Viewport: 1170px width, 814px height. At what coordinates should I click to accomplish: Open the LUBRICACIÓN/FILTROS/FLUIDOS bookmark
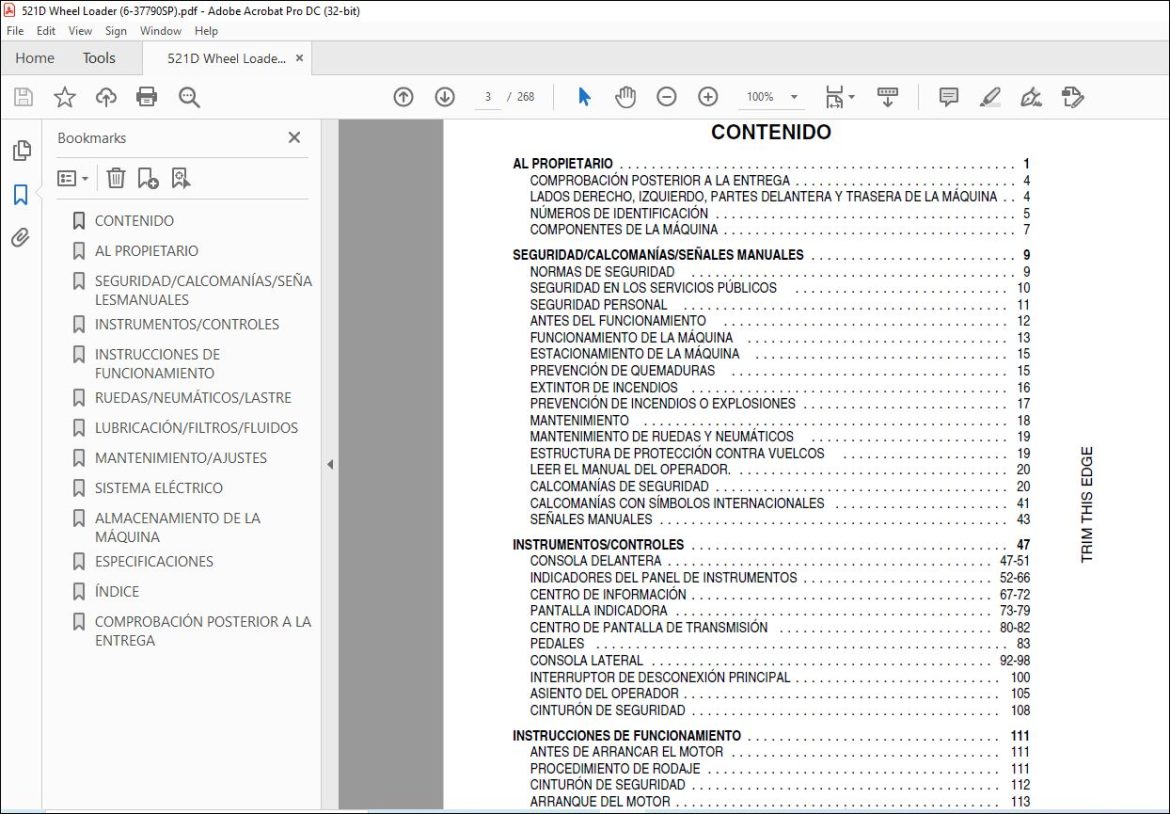pyautogui.click(x=196, y=428)
